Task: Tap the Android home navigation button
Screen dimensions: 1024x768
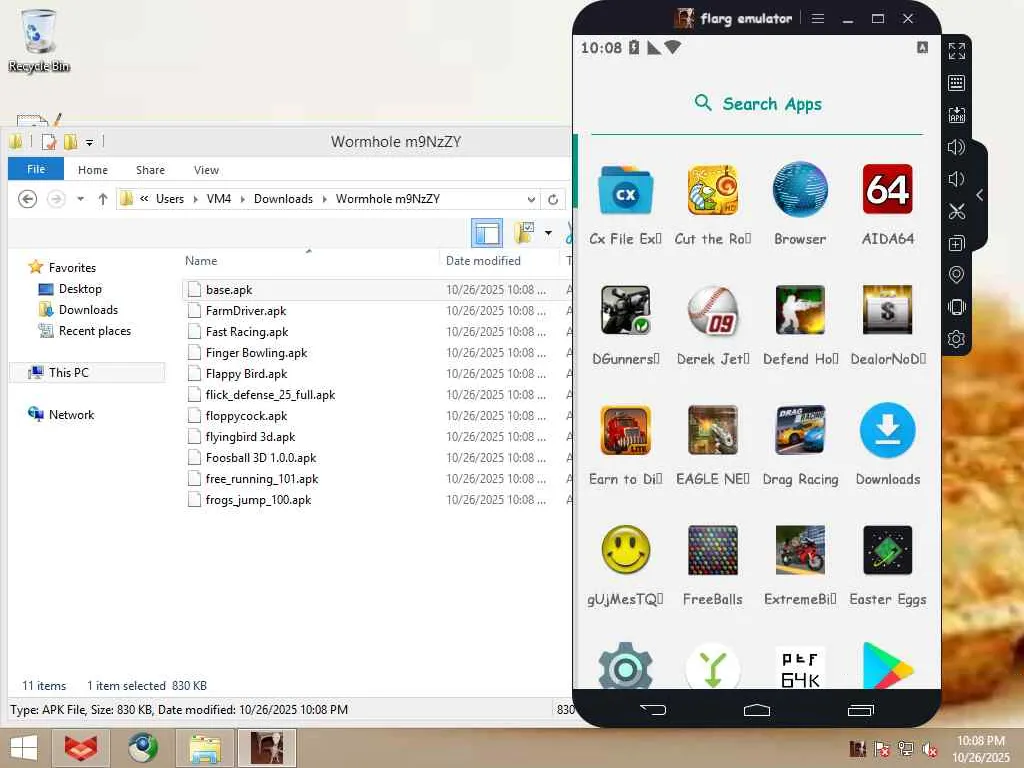Action: coord(757,710)
